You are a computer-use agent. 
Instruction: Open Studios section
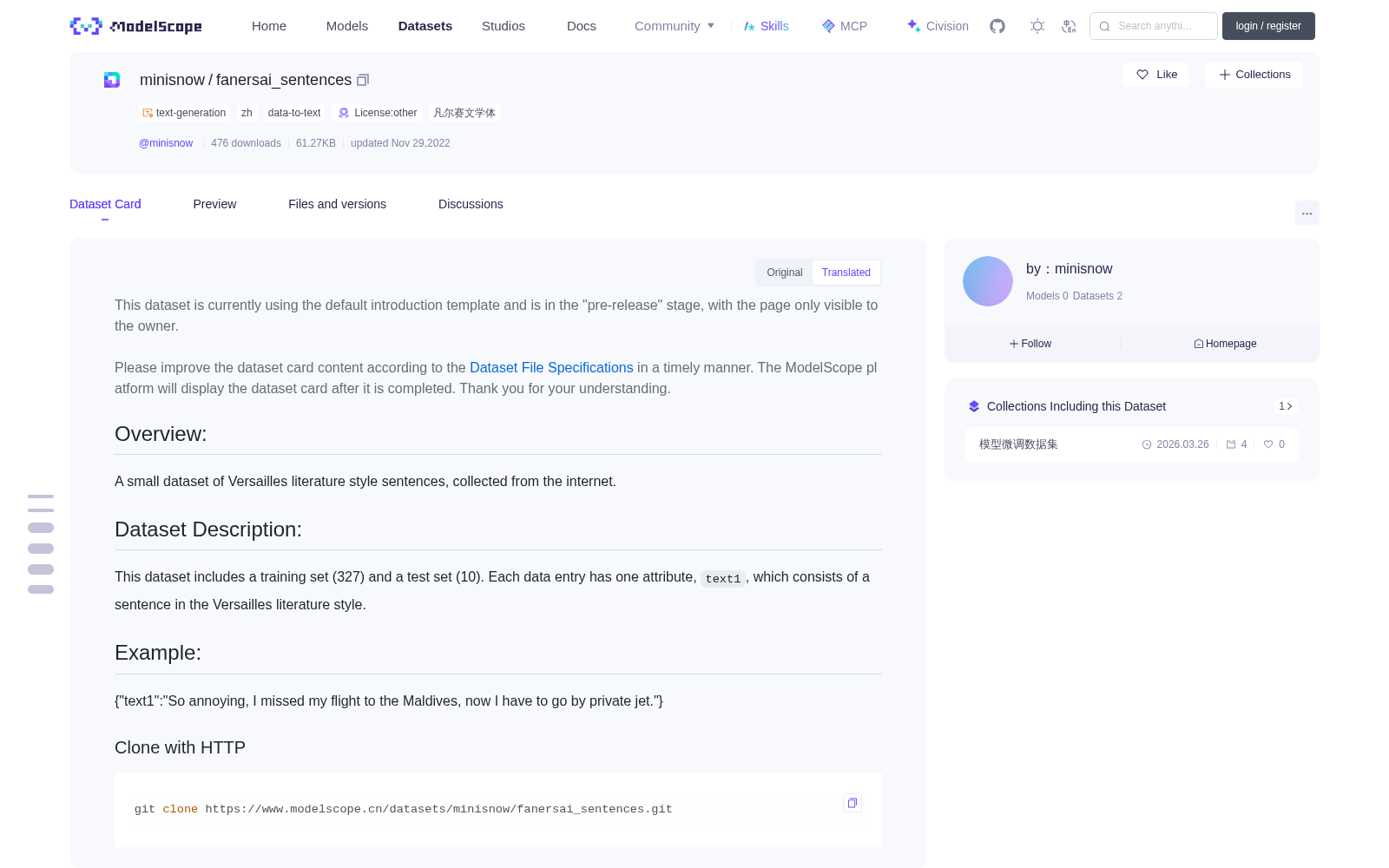pyautogui.click(x=504, y=26)
